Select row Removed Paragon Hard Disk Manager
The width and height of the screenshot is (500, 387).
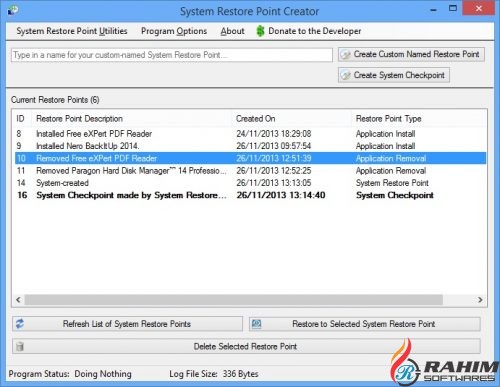tap(250, 171)
